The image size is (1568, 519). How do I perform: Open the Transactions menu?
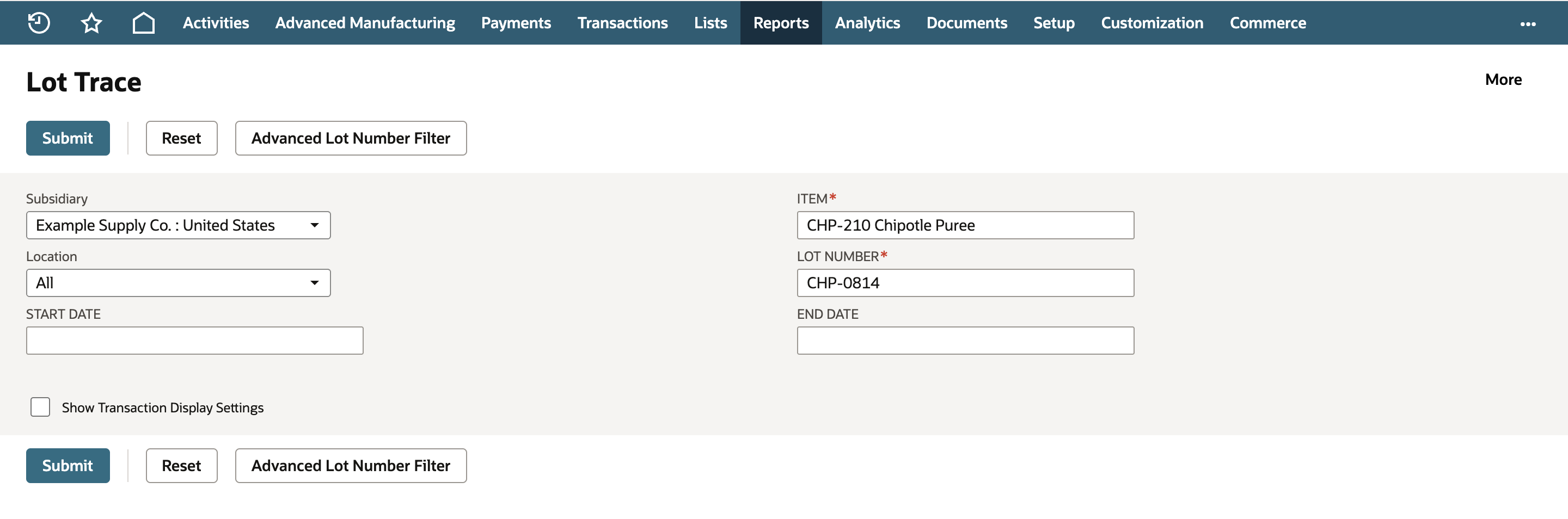point(622,23)
